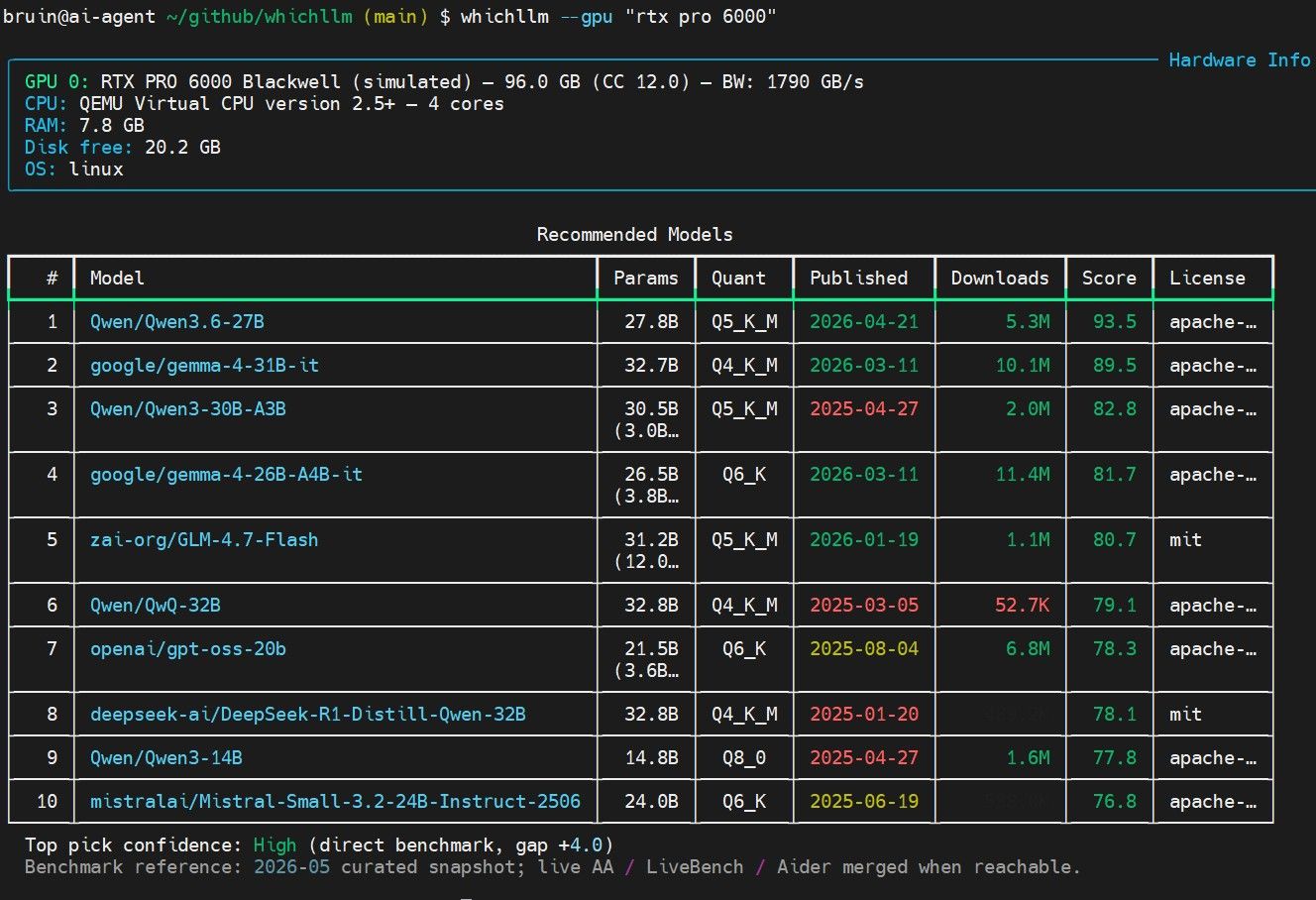Select the google/gemma-4-26B-A4B-it model name
The width and height of the screenshot is (1316, 900).
pos(226,475)
